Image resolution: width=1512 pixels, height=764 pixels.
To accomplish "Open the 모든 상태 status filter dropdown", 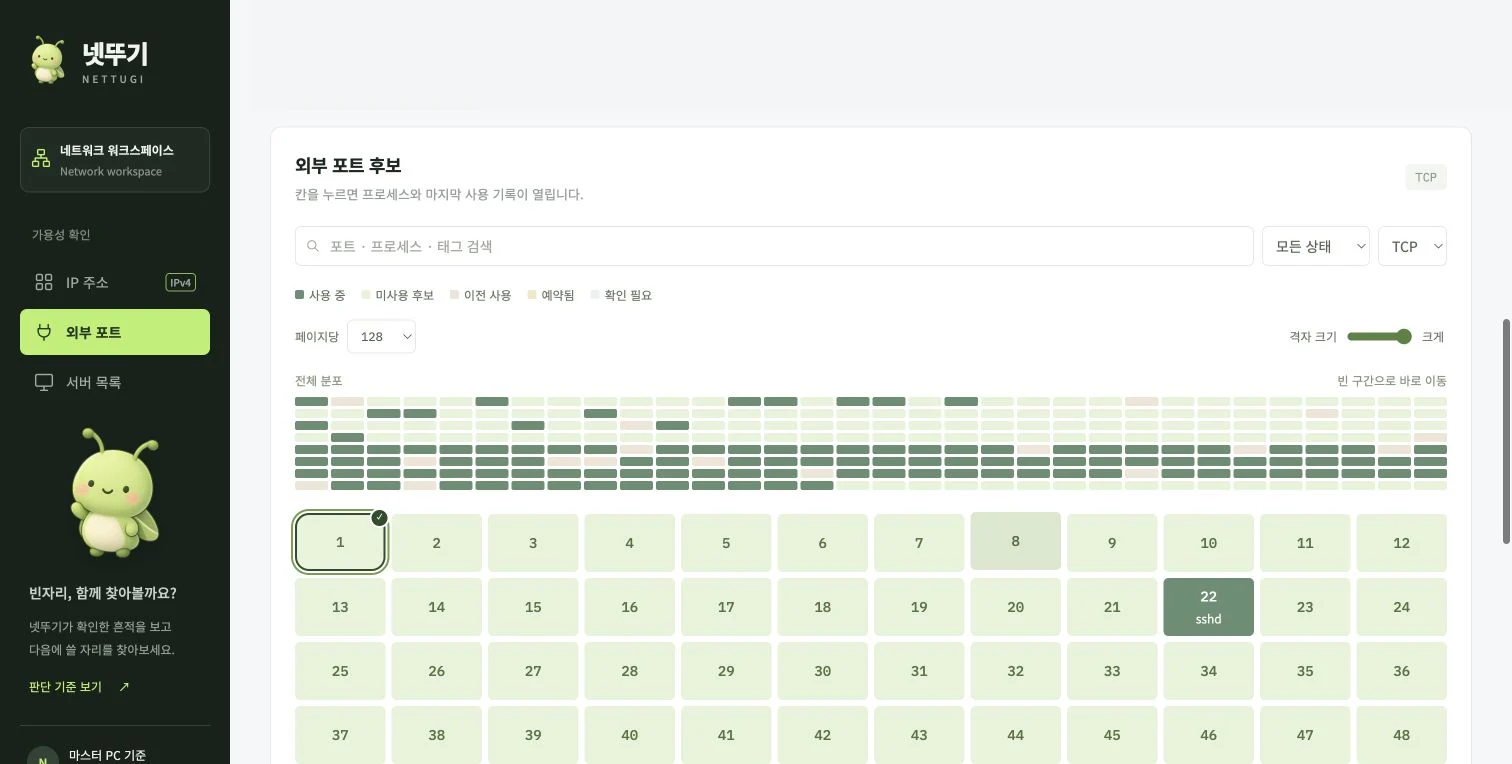I will 1315,246.
